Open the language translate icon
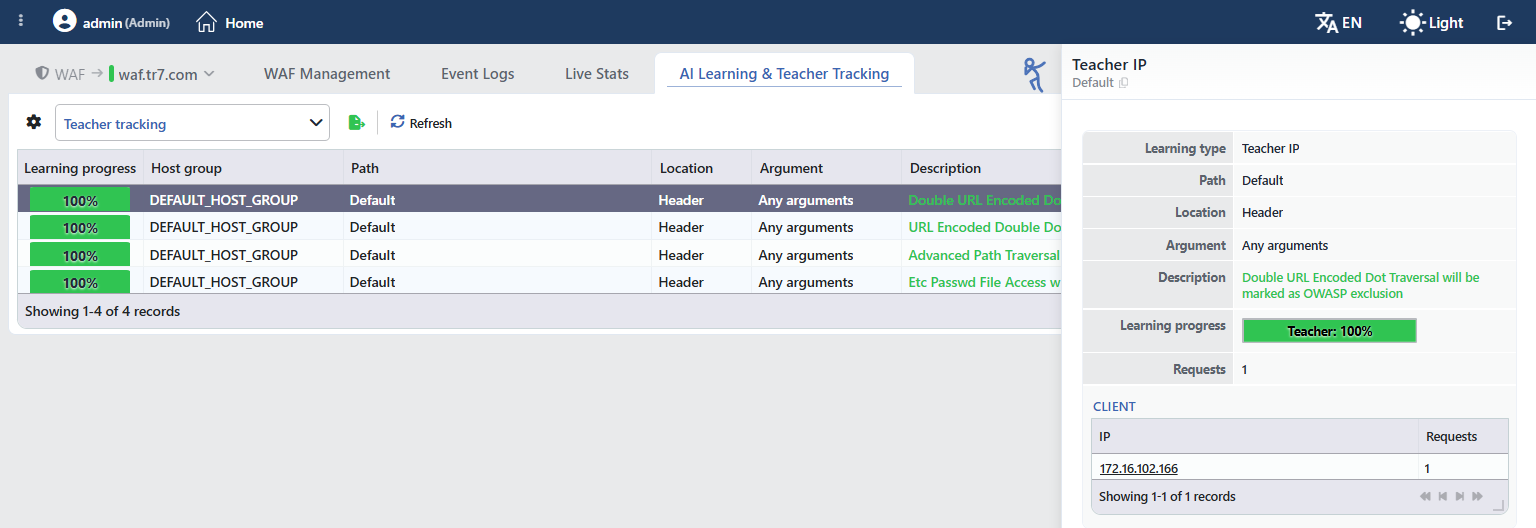Screen dimensions: 1536x528 tap(1326, 22)
